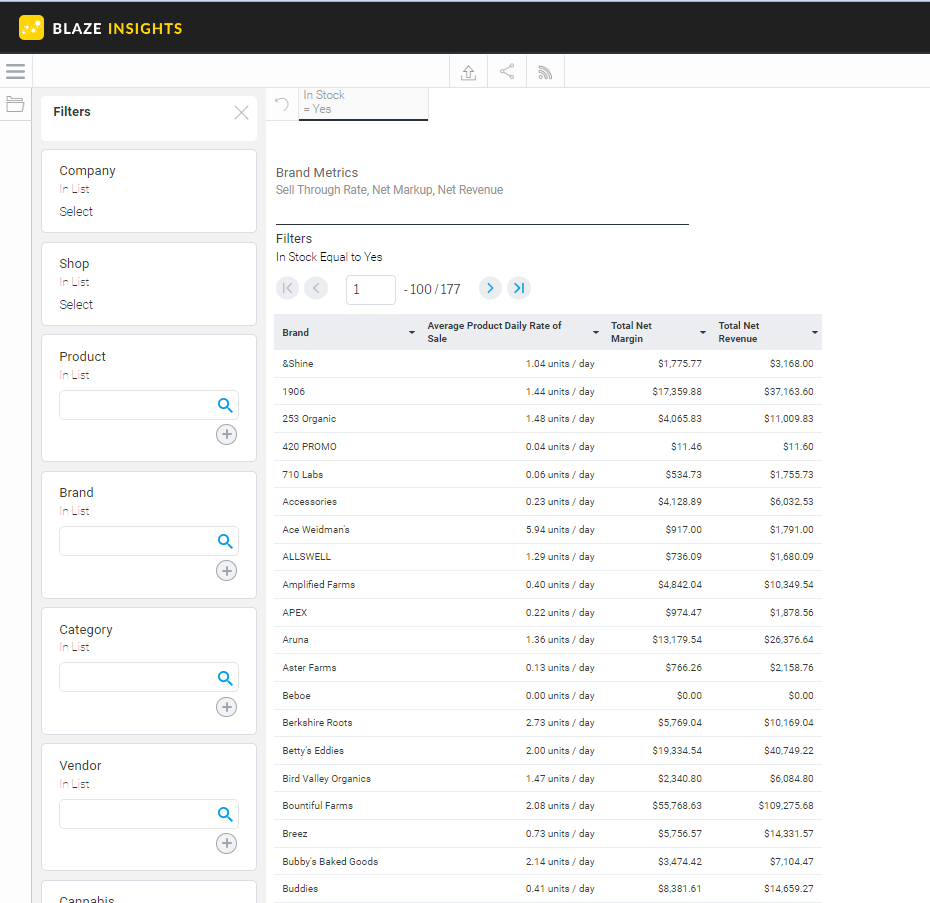The height and width of the screenshot is (903, 930).
Task: Click the Product filter input field
Action: (x=149, y=405)
